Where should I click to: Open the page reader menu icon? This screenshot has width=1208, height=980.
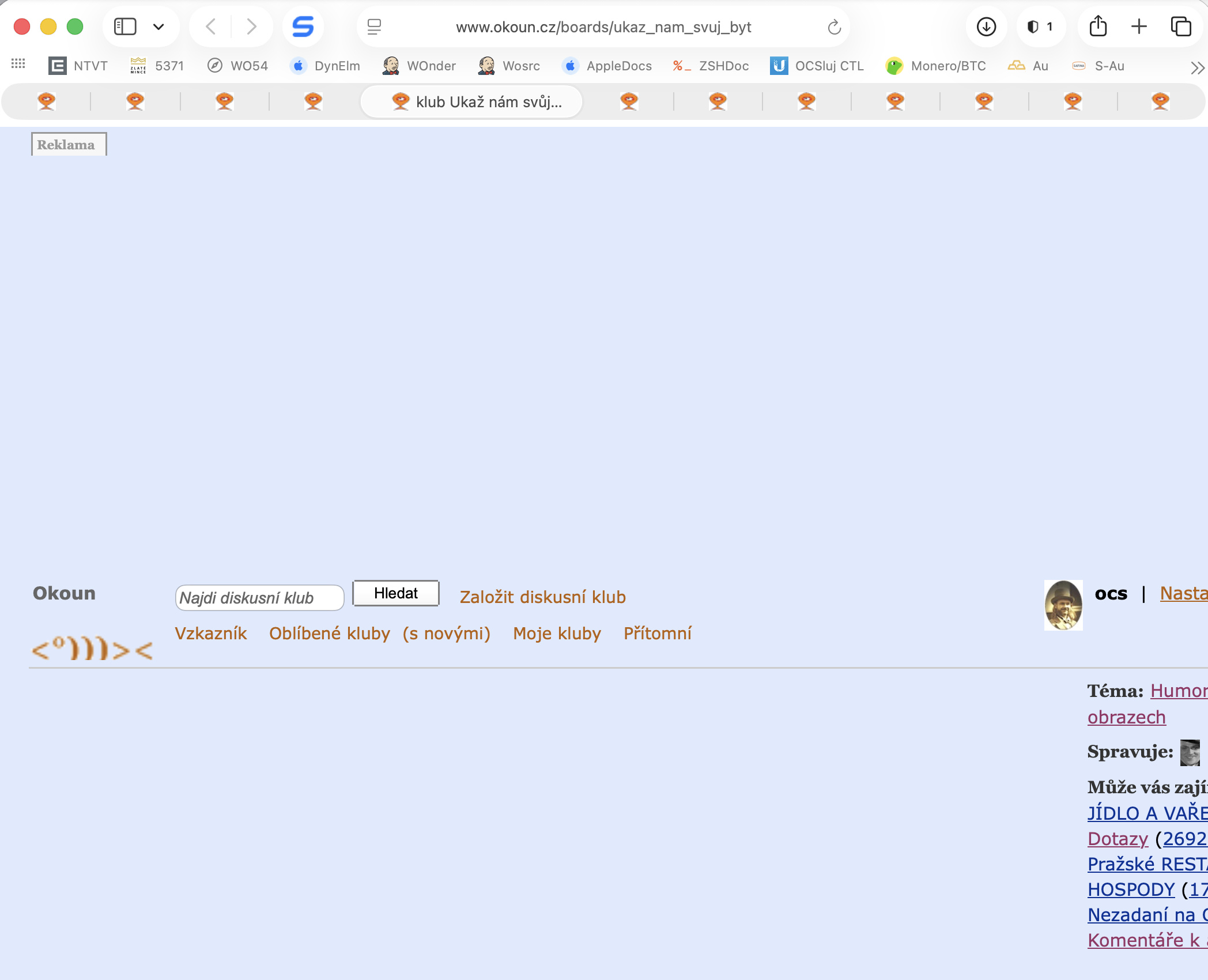tap(374, 27)
